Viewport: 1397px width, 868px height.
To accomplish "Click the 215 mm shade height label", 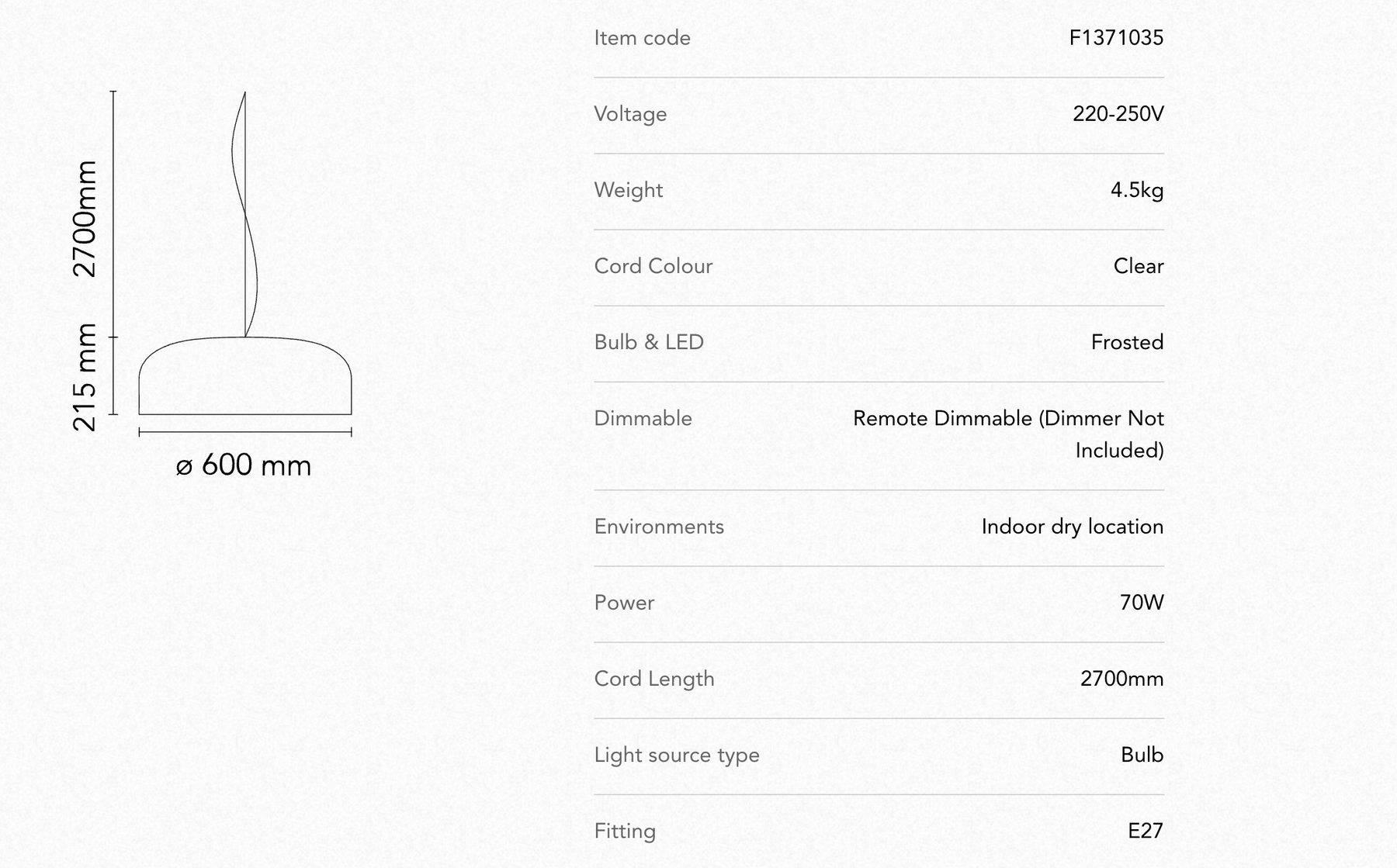I will (x=85, y=378).
